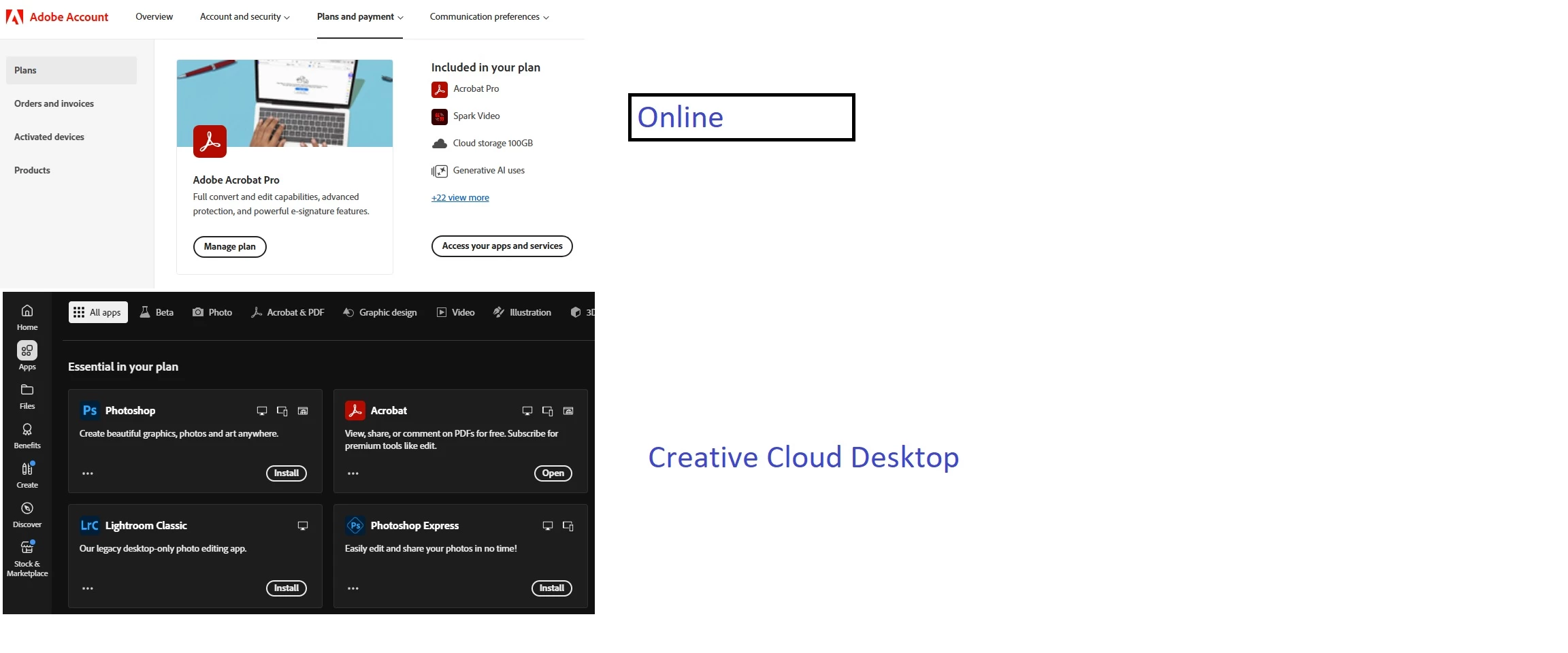The image size is (1568, 653).
Task: Click Photoshop desktop platform icon
Action: coord(262,411)
